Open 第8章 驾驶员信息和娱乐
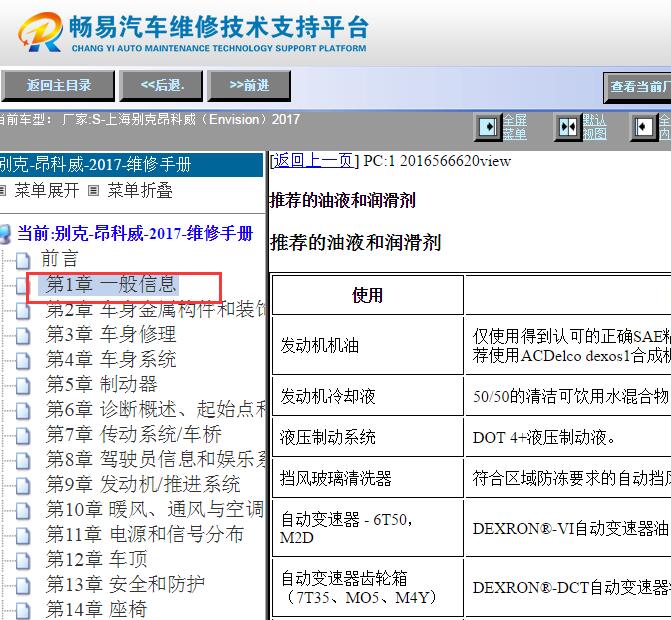671x620 pixels. point(156,460)
